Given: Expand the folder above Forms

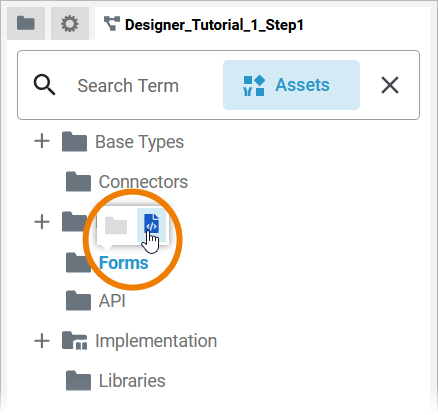Looking at the screenshot, I should pos(42,222).
